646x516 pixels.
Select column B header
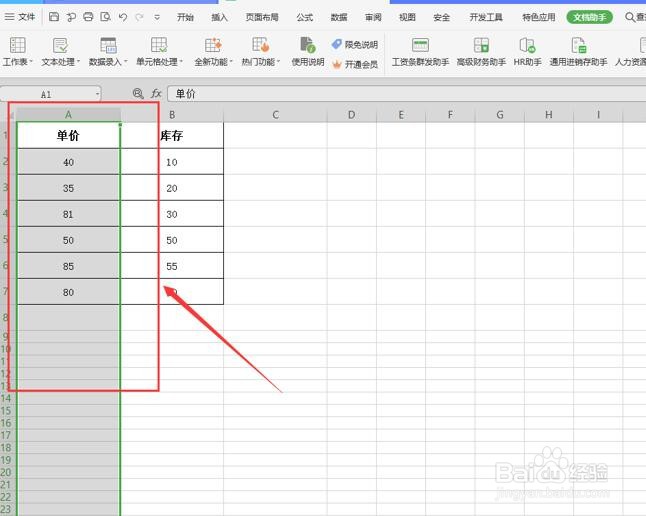tap(172, 115)
